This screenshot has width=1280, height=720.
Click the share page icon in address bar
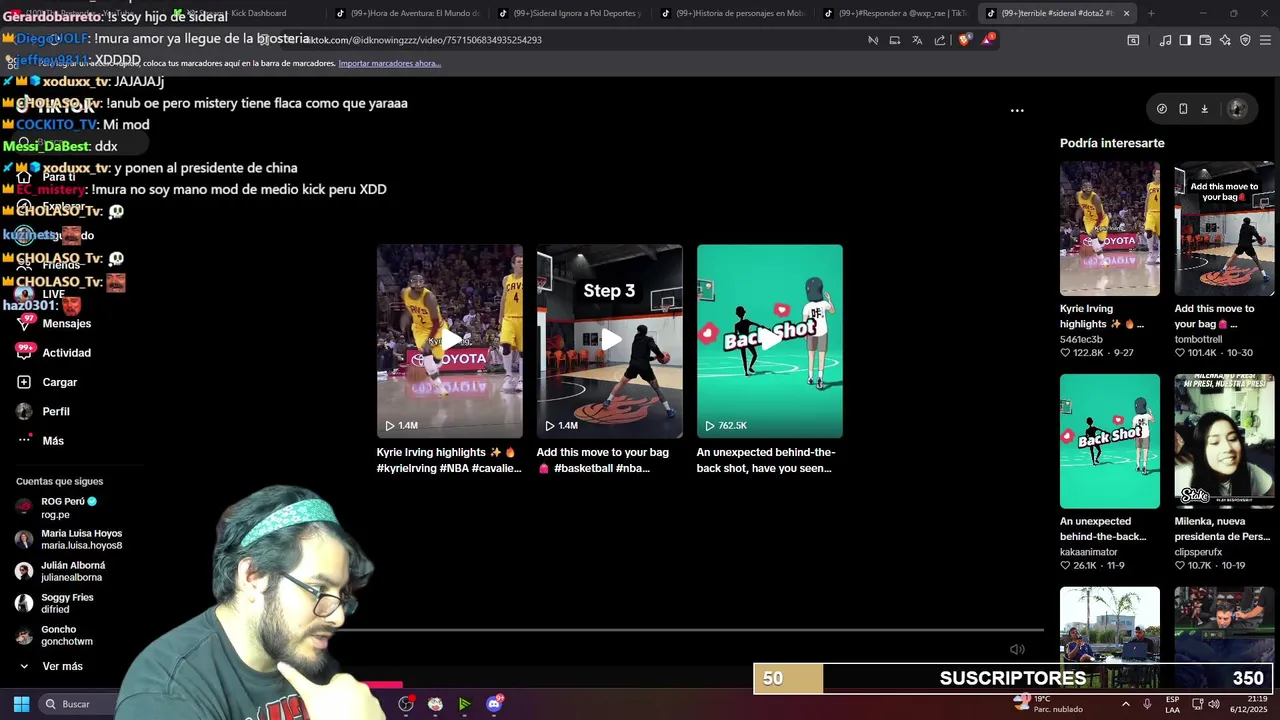(940, 40)
